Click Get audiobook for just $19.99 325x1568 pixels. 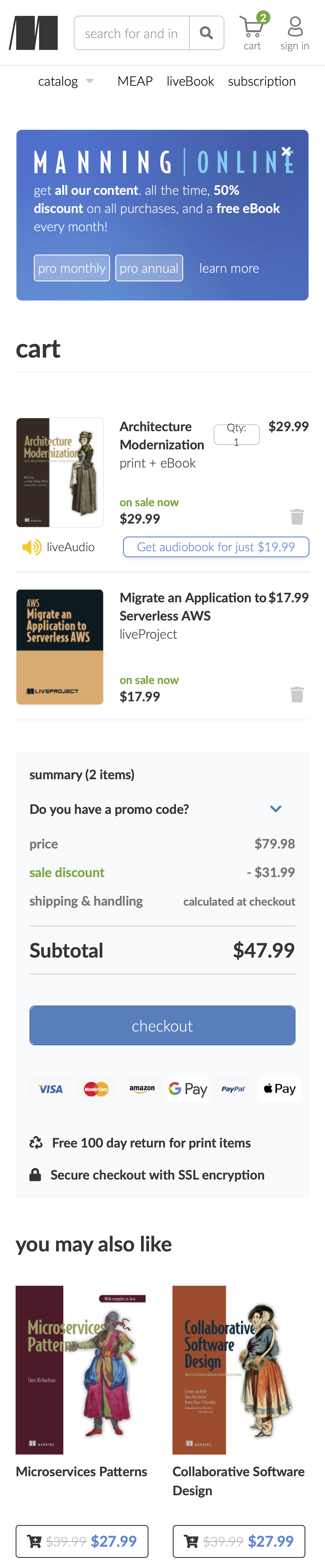(x=216, y=547)
